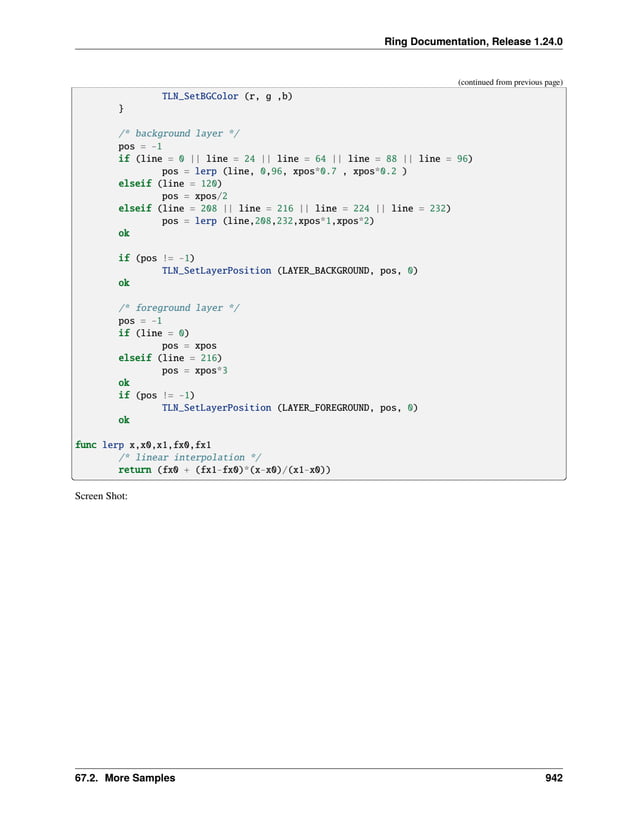Click the header "Ring Documentation, Release 1.24.0"
Viewport: 638px width, 825px height.
click(x=473, y=42)
